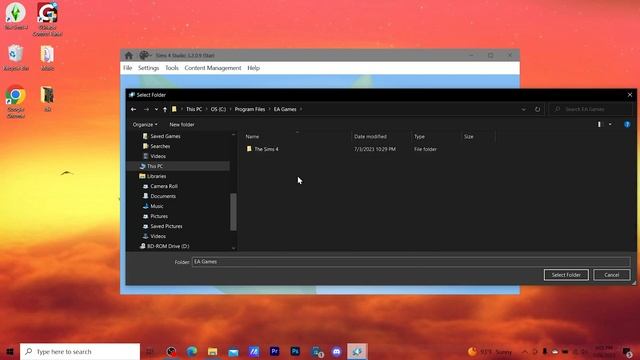This screenshot has width=640, height=360.
Task: Open Discord from the taskbar
Action: pyautogui.click(x=336, y=351)
